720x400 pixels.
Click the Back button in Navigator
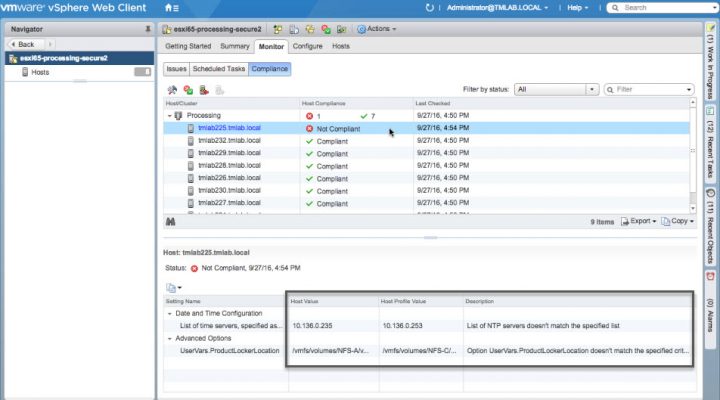26,44
